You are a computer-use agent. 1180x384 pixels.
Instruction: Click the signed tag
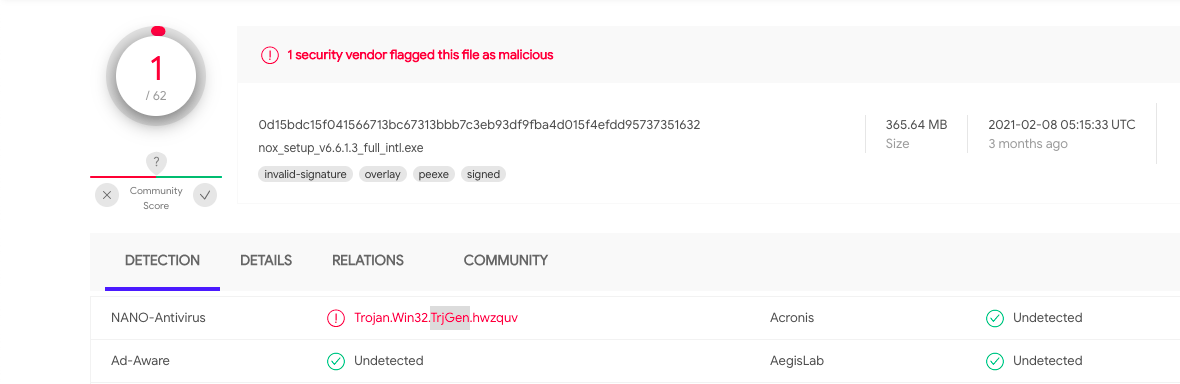[483, 174]
